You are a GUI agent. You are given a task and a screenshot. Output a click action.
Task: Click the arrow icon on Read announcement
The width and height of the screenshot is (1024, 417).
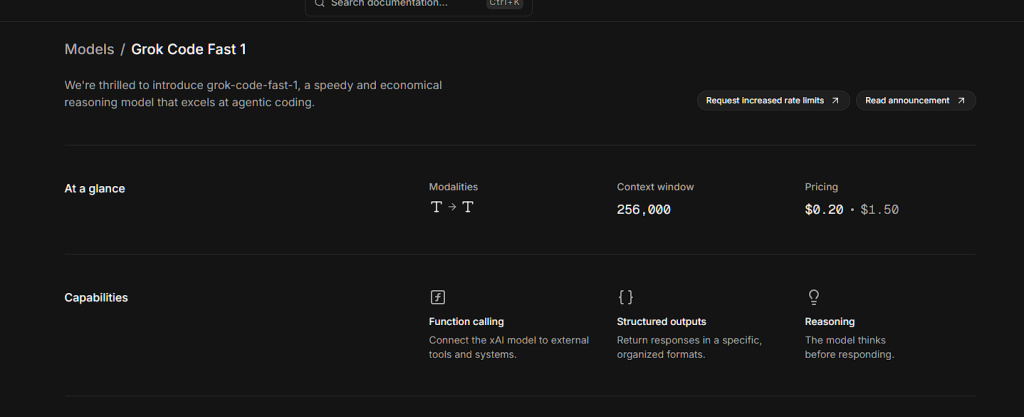click(x=961, y=100)
